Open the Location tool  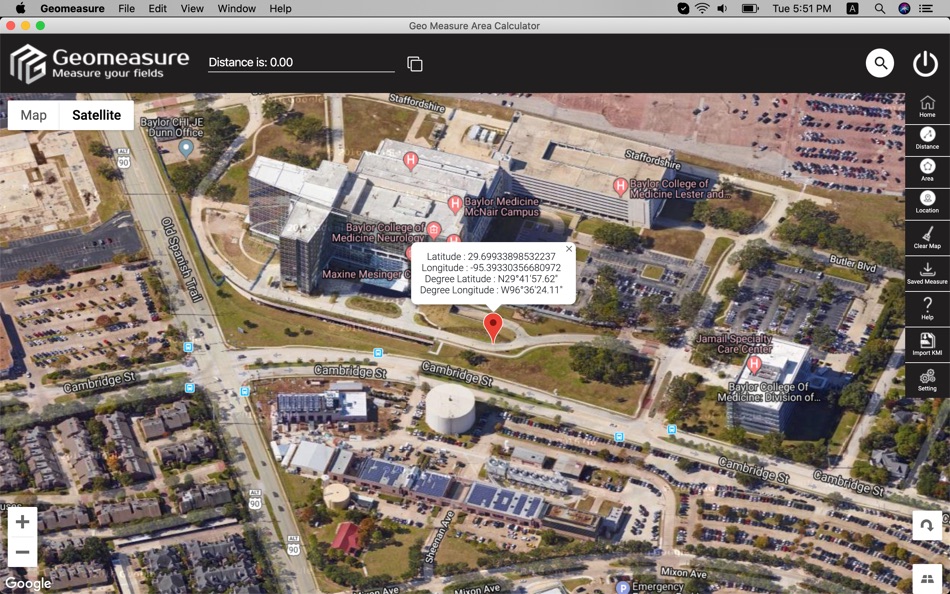pos(927,202)
